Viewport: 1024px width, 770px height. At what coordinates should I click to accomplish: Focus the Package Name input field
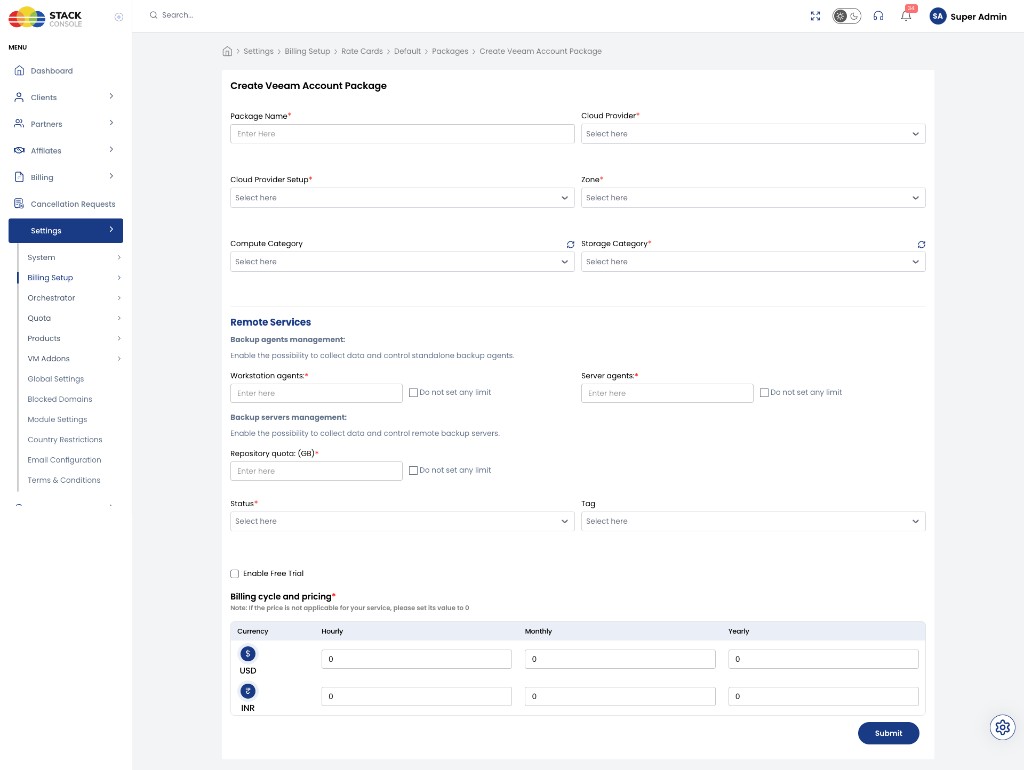coord(402,134)
